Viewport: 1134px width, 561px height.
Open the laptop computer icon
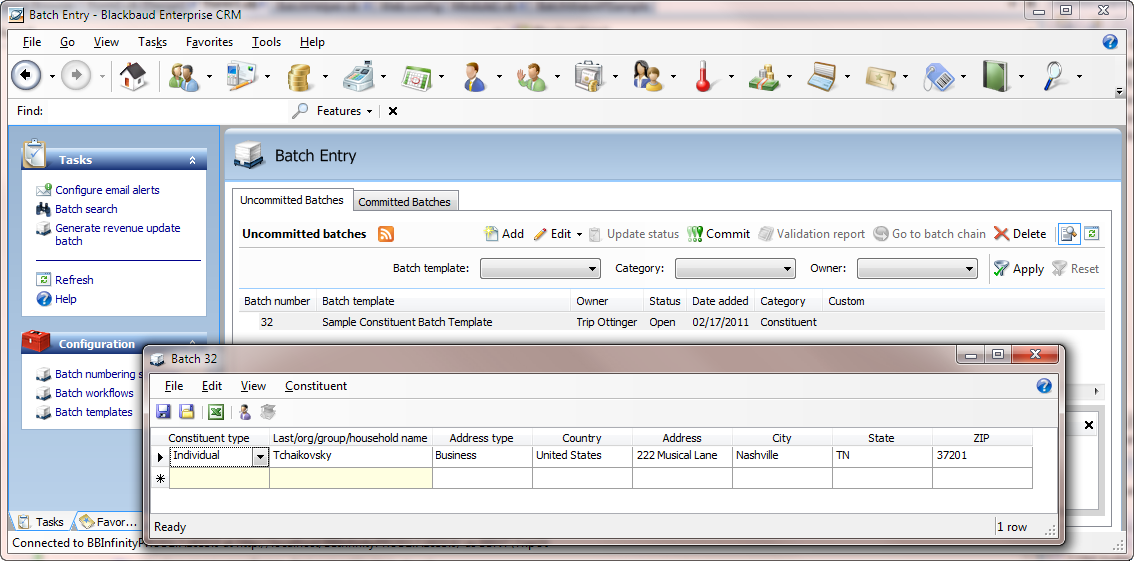point(822,75)
